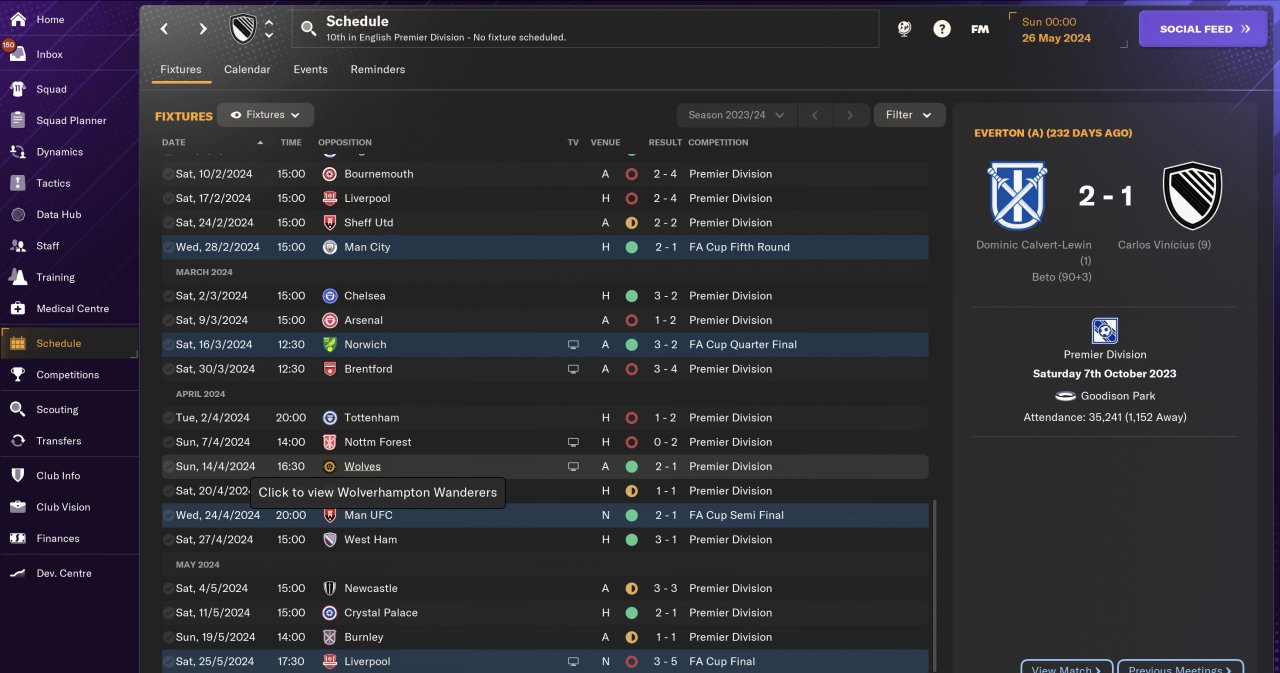The height and width of the screenshot is (673, 1280).
Task: Open the Fixtures view dropdown
Action: pyautogui.click(x=265, y=115)
